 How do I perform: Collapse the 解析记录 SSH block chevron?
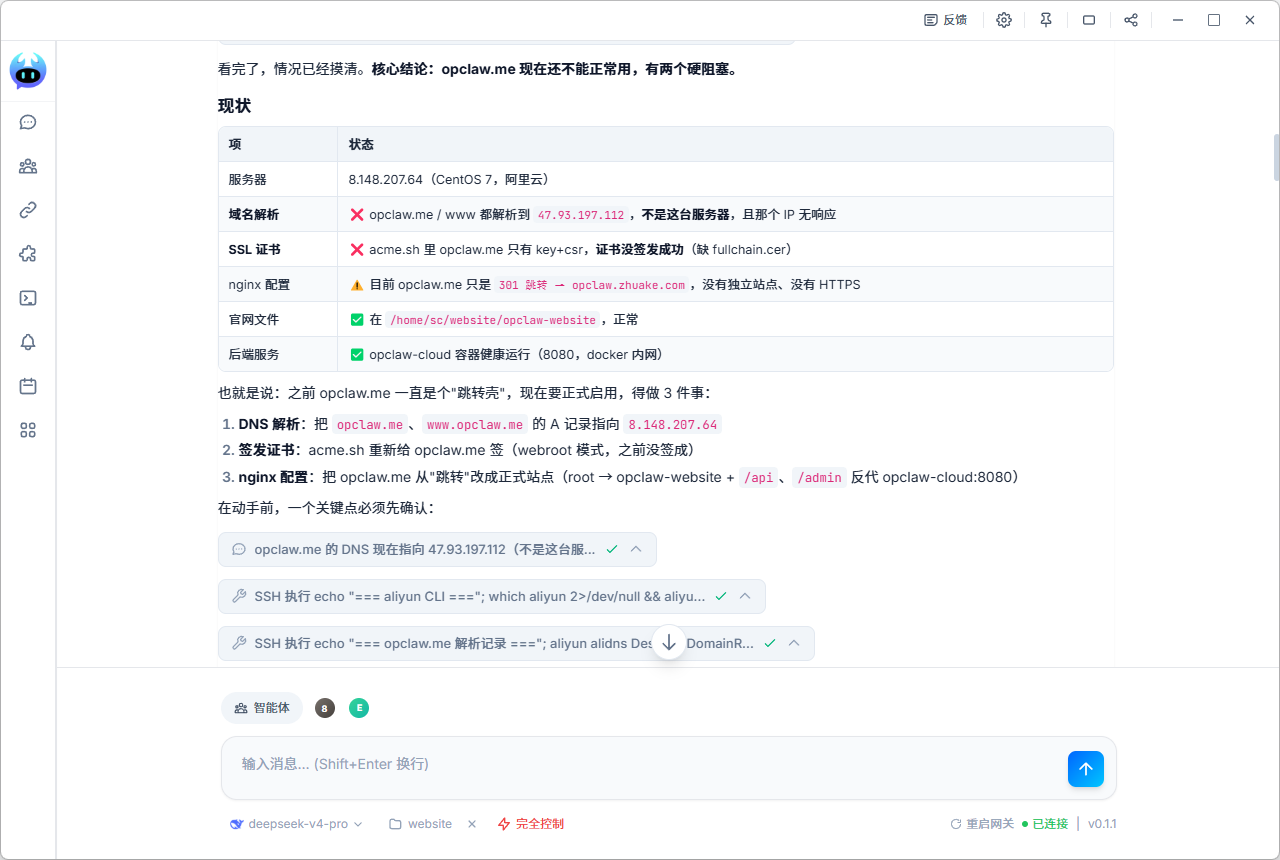click(x=794, y=643)
